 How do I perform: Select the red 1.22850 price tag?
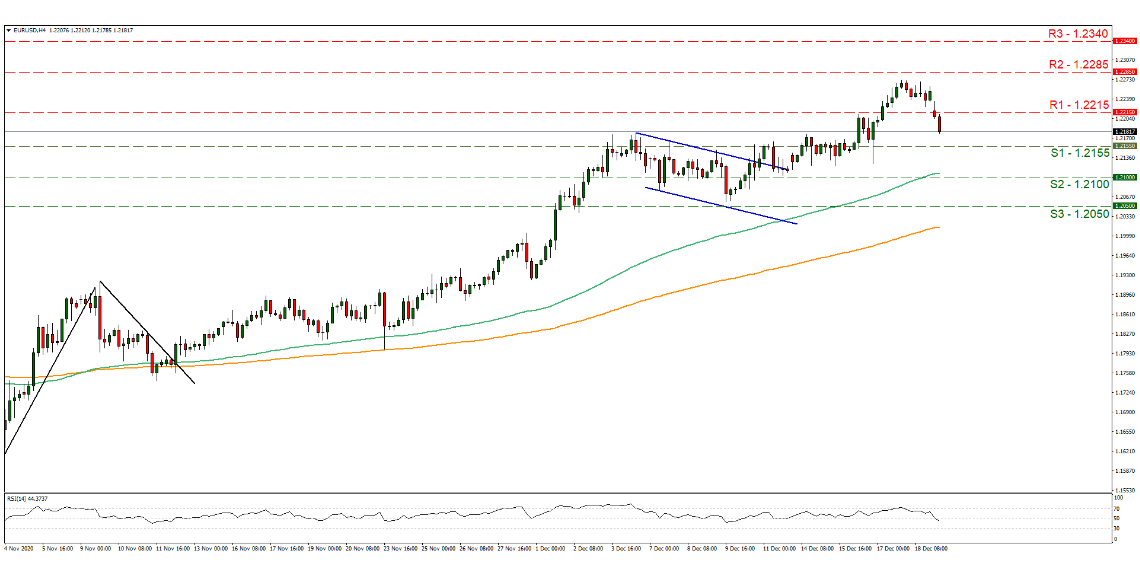coord(1124,73)
